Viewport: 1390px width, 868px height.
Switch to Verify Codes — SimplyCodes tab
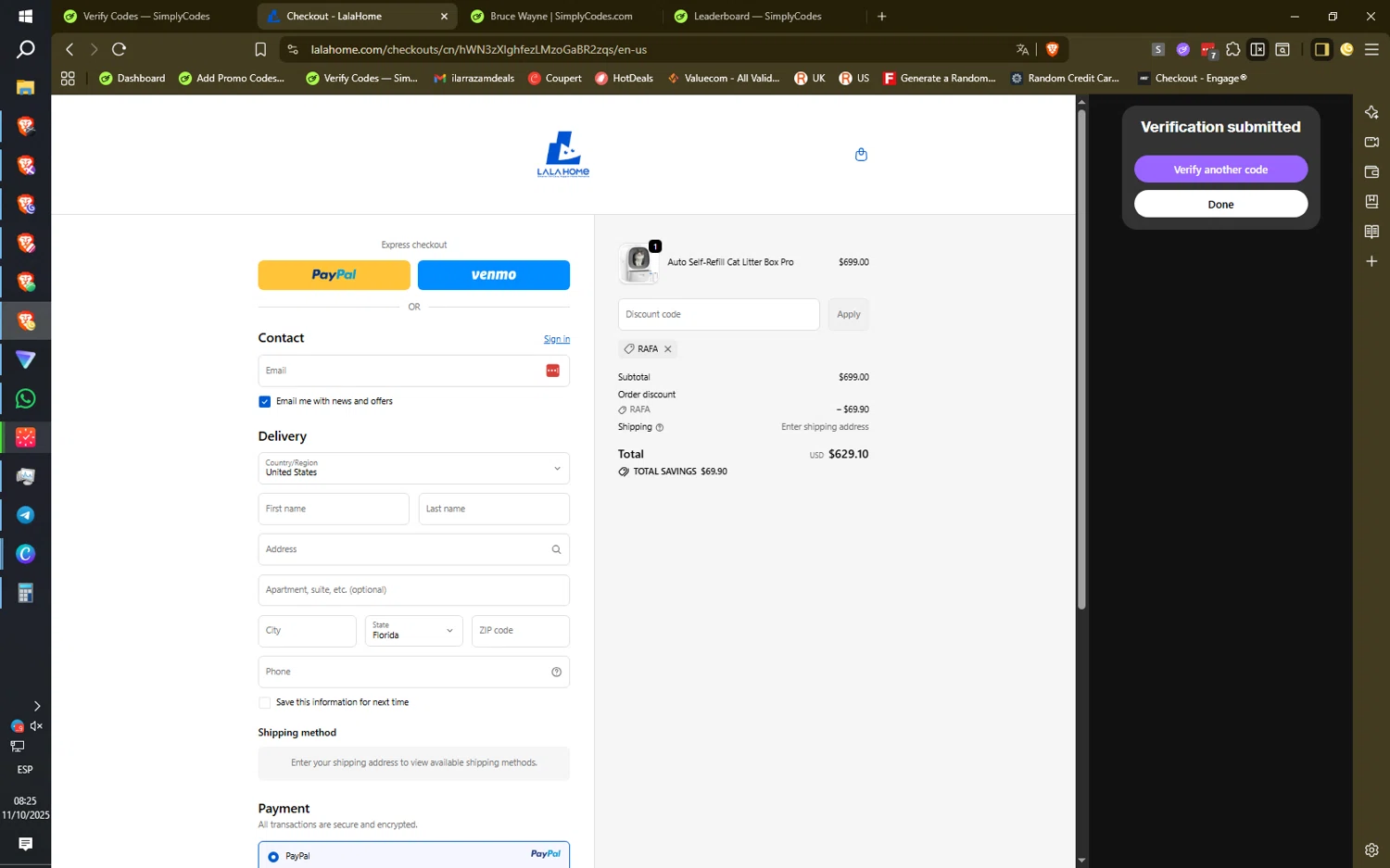click(145, 16)
